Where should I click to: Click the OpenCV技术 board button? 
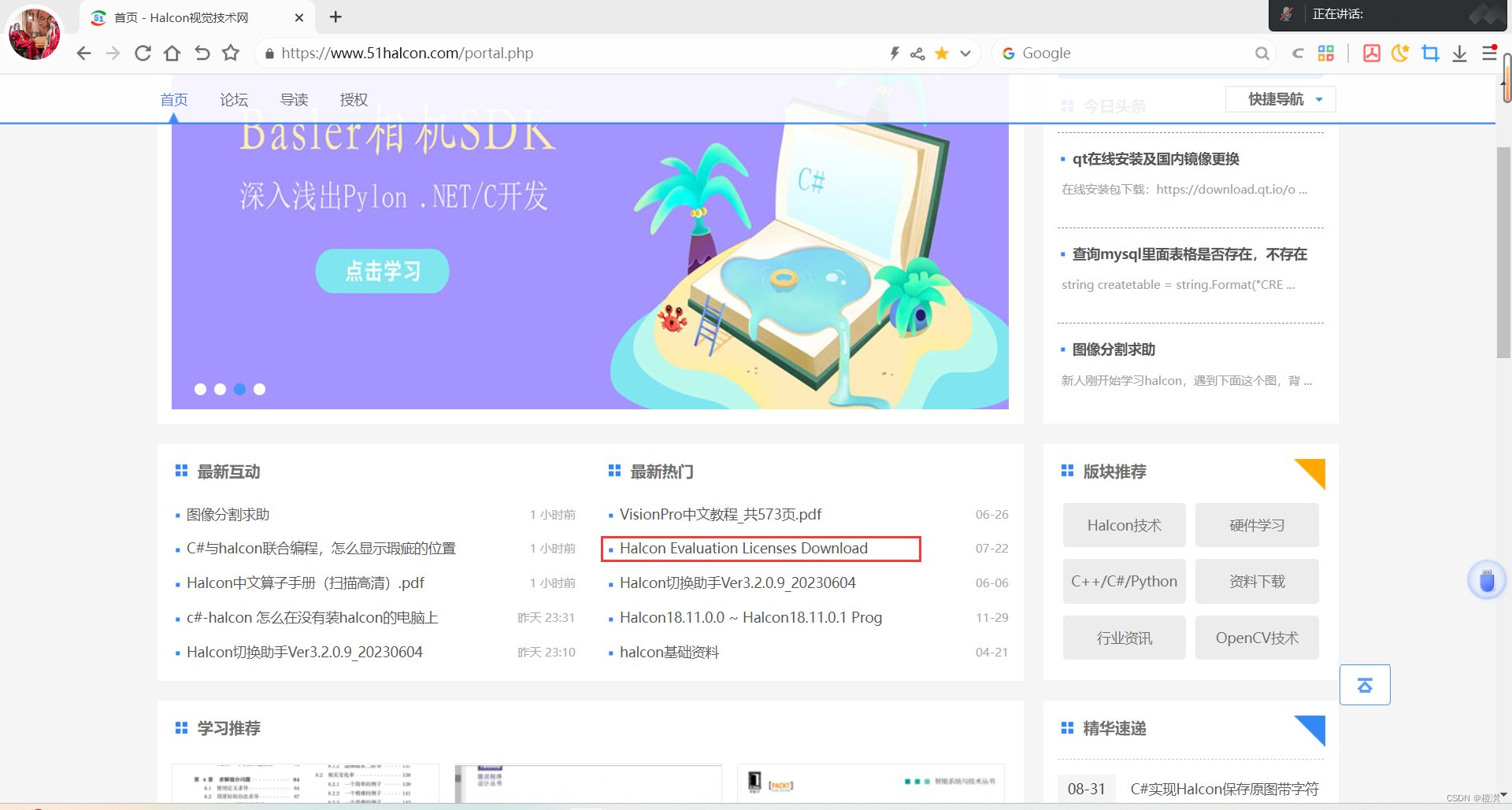[1257, 638]
